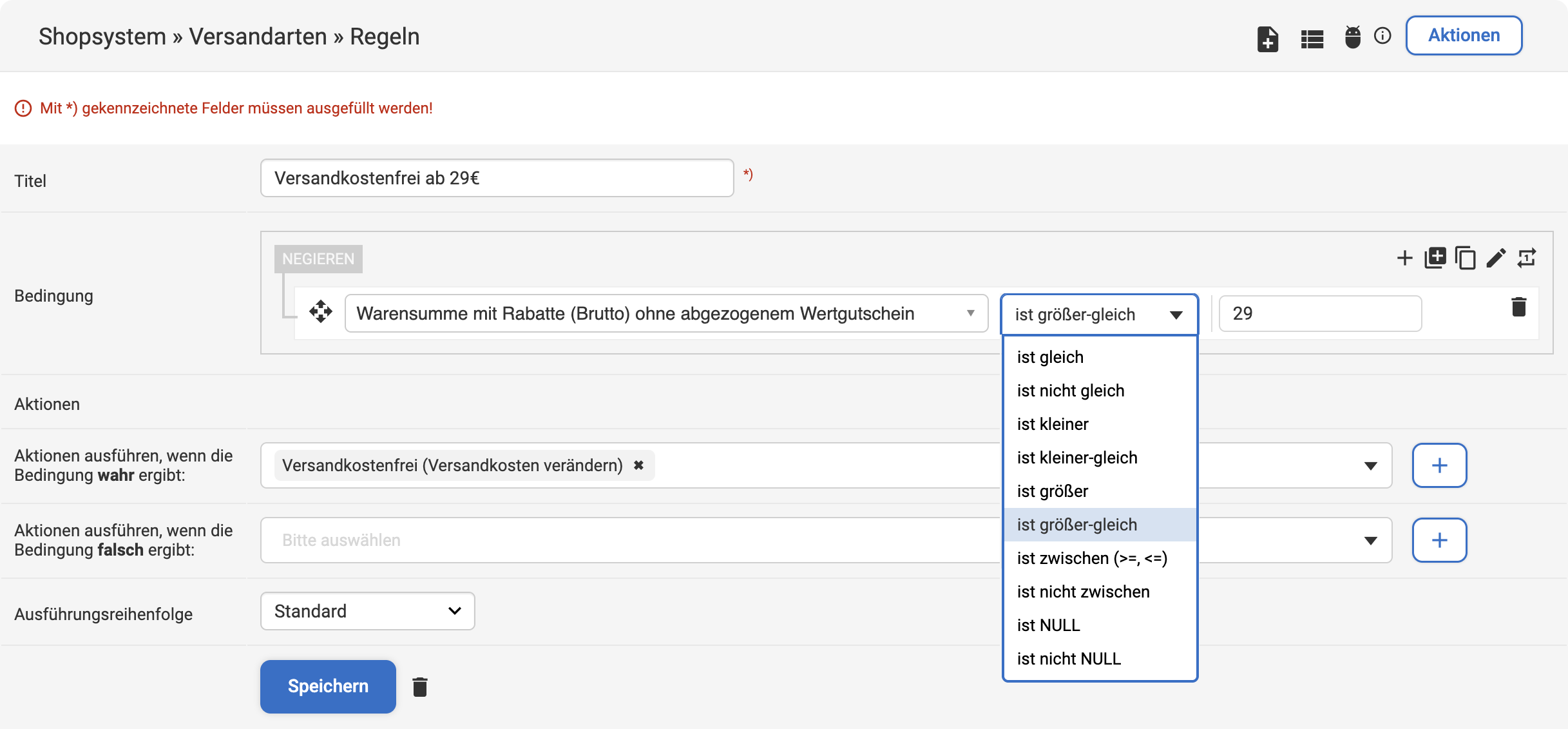The image size is (1568, 729).
Task: Toggle the NEGIEREN button
Action: [318, 258]
